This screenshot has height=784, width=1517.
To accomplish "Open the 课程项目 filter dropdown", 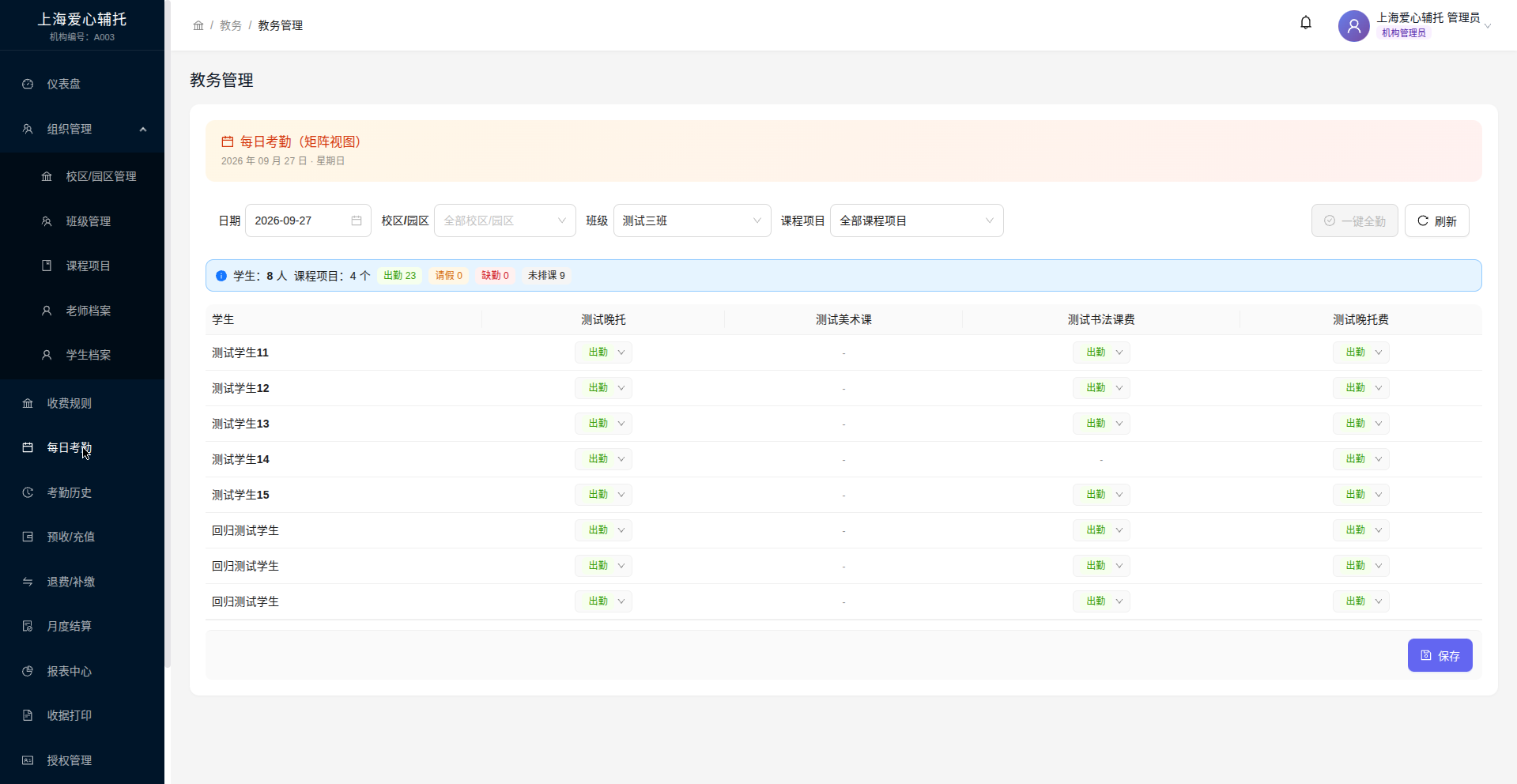I will tap(916, 220).
